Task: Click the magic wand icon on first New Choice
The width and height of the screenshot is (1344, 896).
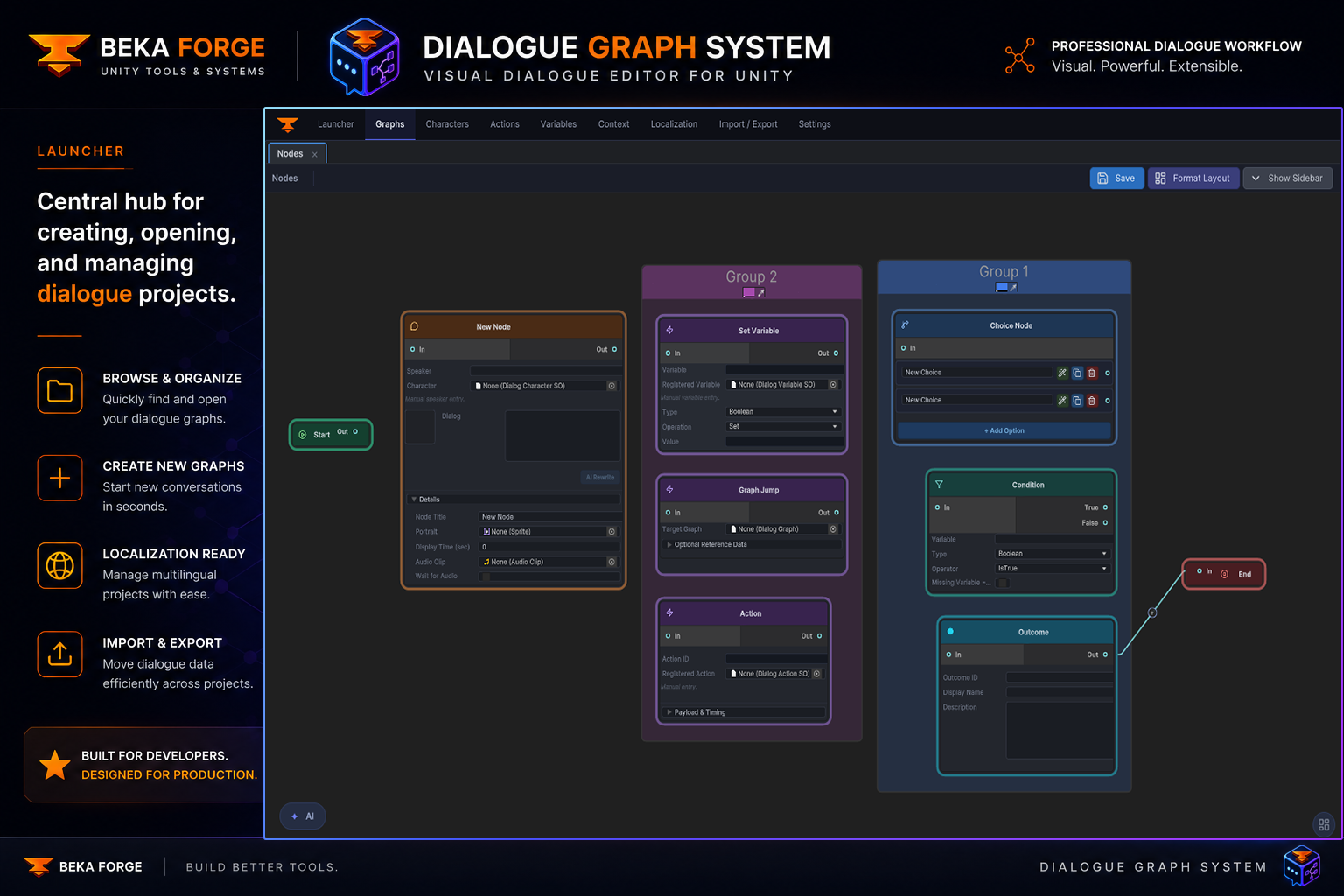Action: [1062, 373]
